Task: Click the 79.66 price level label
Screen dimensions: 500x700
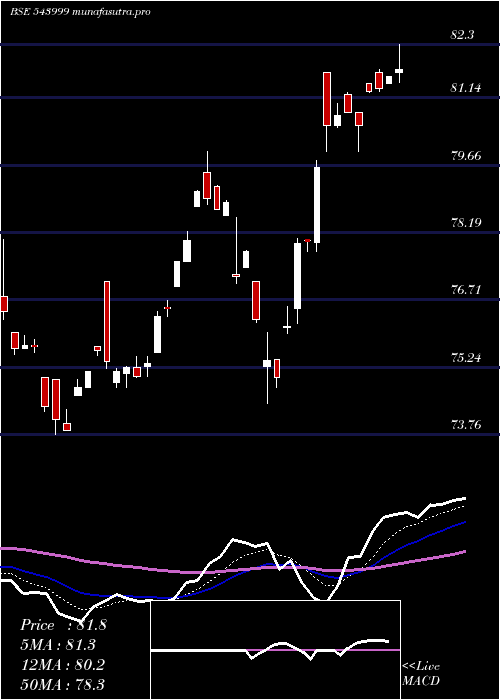Action: tap(466, 155)
